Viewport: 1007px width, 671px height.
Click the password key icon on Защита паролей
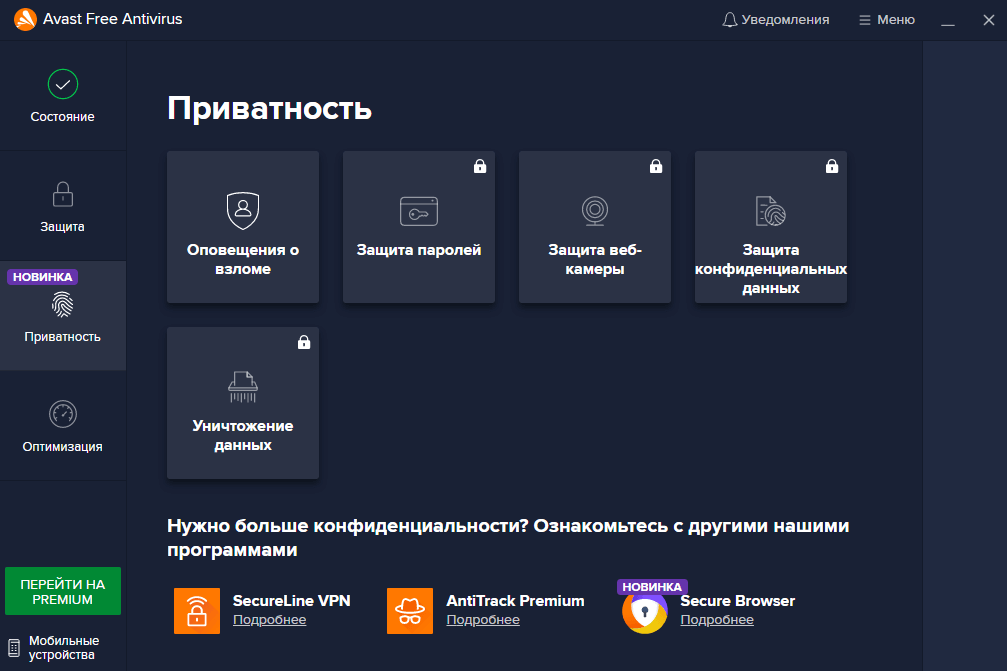[419, 211]
